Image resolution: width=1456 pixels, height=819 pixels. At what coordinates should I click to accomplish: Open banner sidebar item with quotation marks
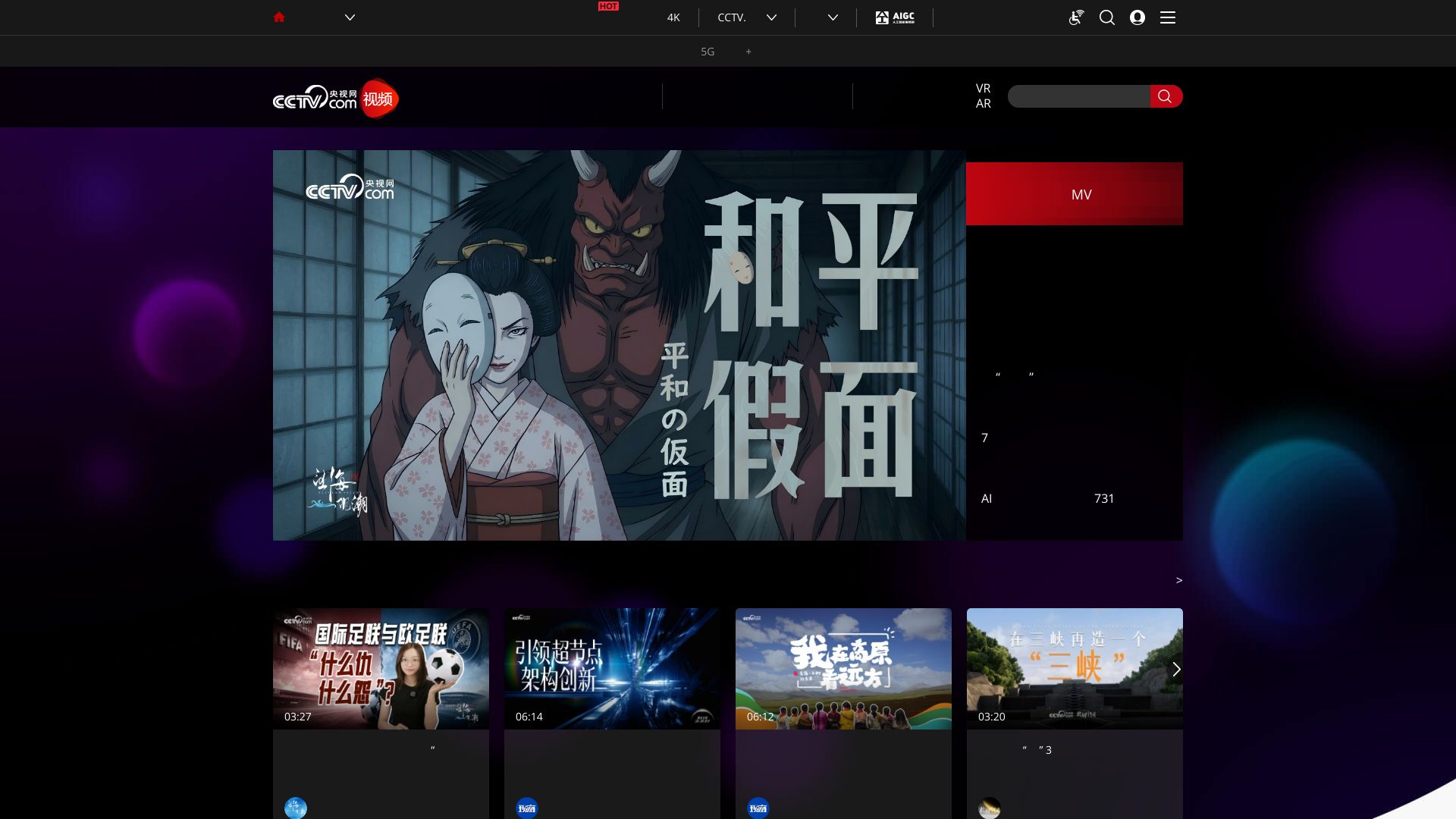pos(1075,375)
